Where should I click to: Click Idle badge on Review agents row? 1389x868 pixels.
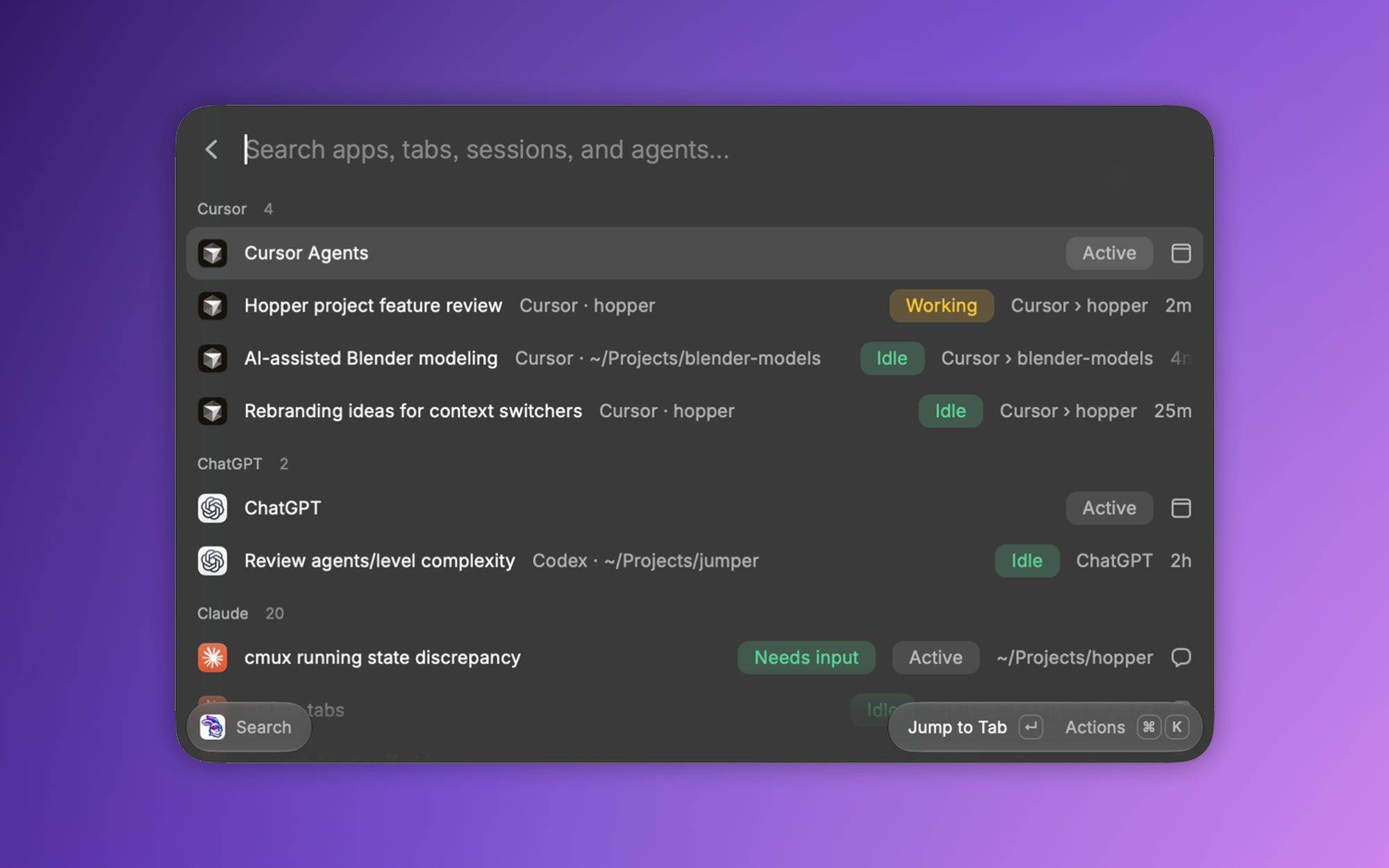(x=1026, y=560)
